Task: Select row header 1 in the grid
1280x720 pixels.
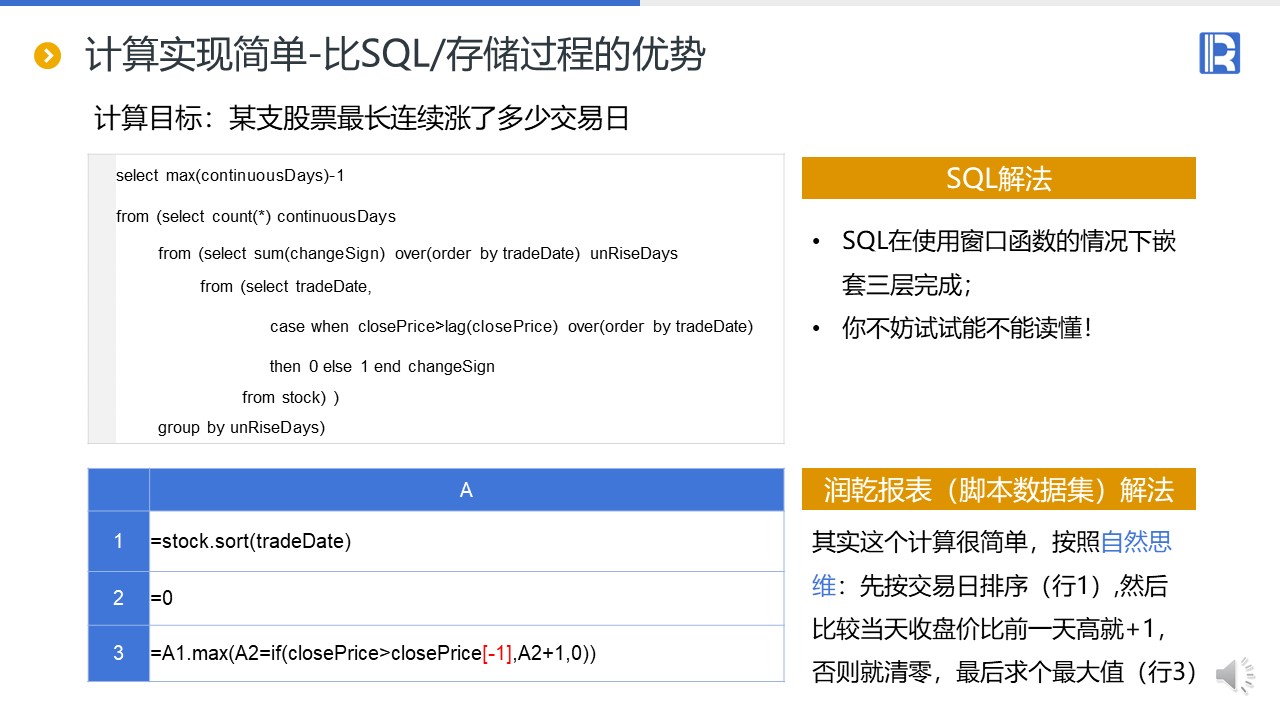Action: point(118,541)
